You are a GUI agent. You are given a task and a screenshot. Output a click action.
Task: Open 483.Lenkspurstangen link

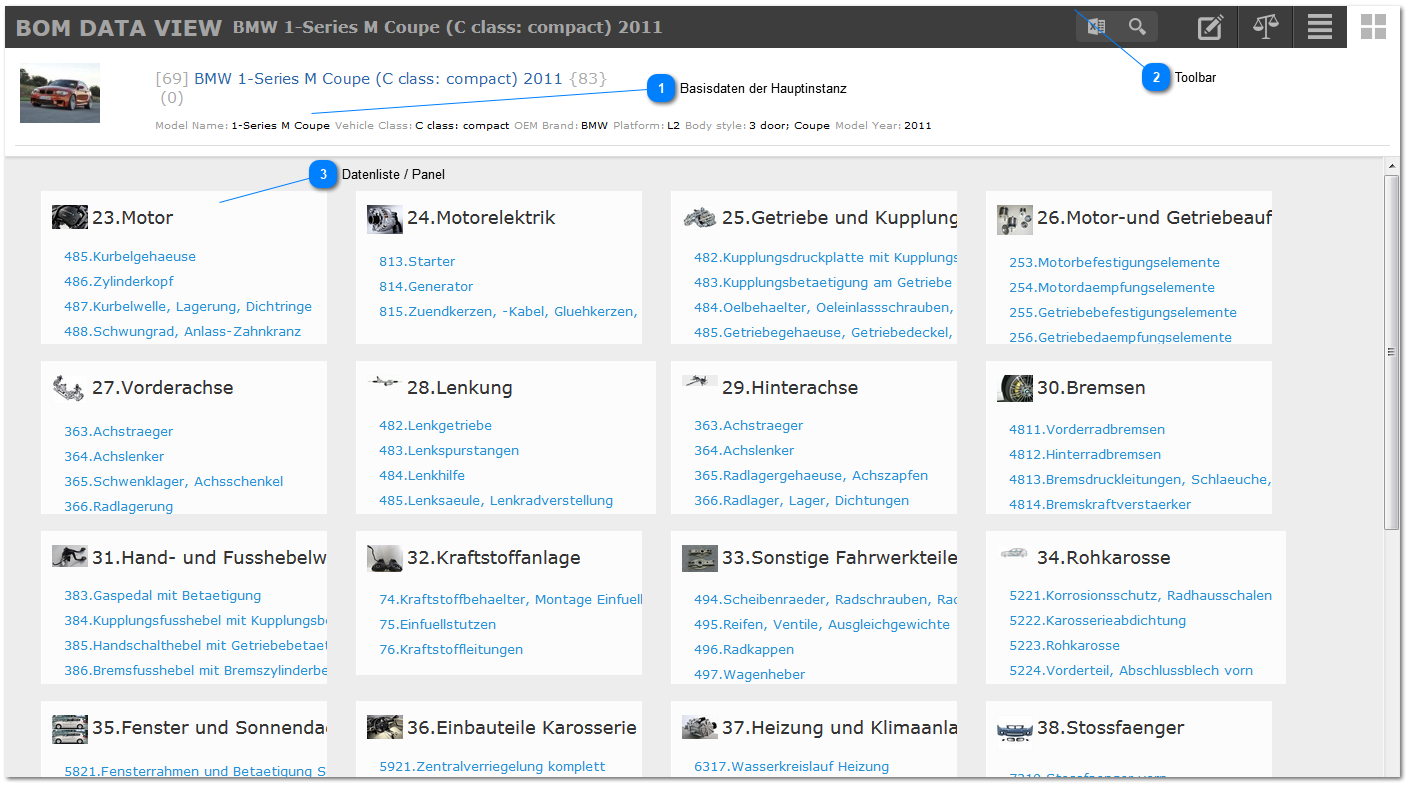[449, 451]
